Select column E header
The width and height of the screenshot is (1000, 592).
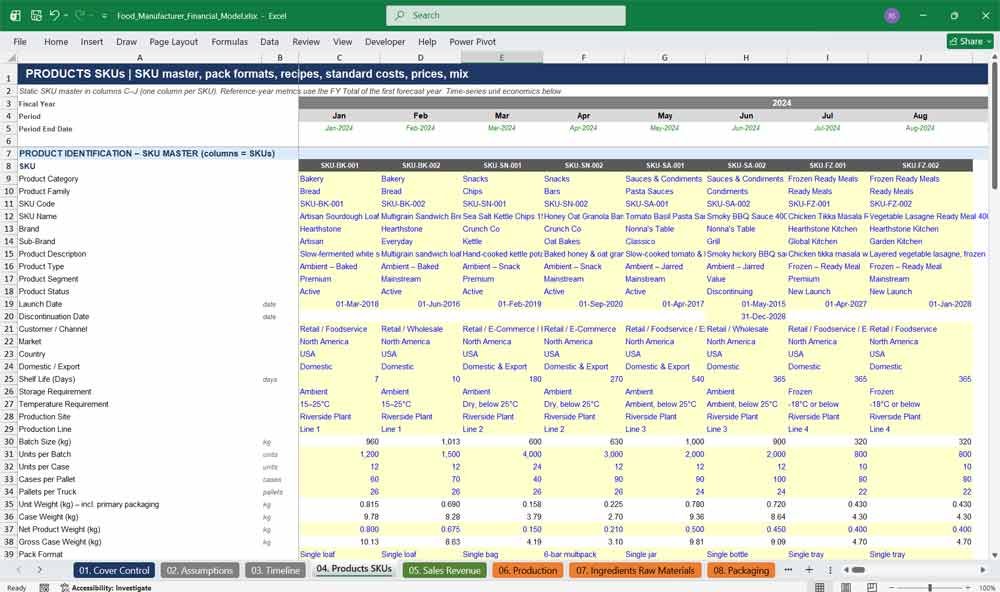point(502,57)
